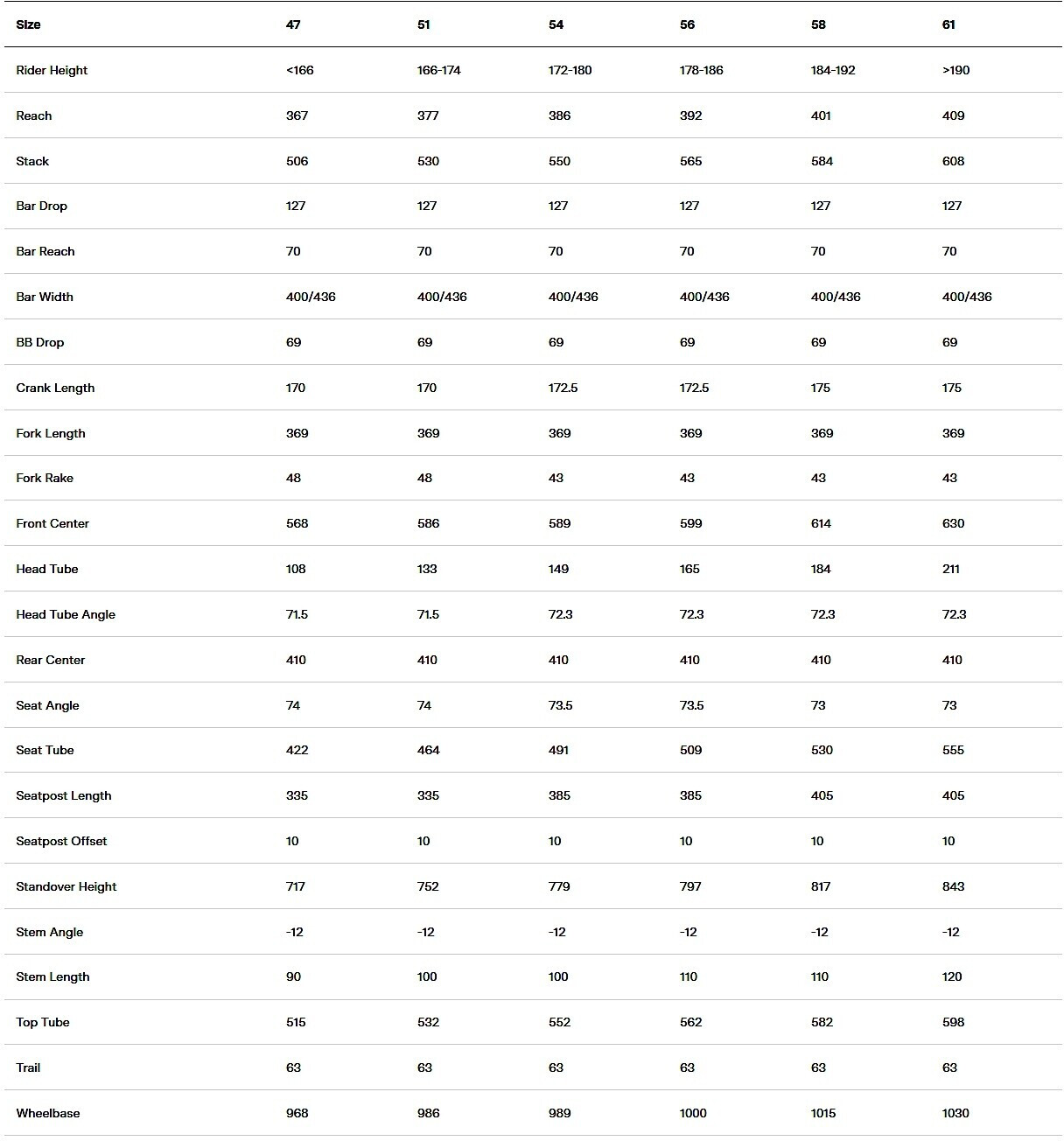Click the Wheelbase value 1000

pyautogui.click(x=693, y=1113)
